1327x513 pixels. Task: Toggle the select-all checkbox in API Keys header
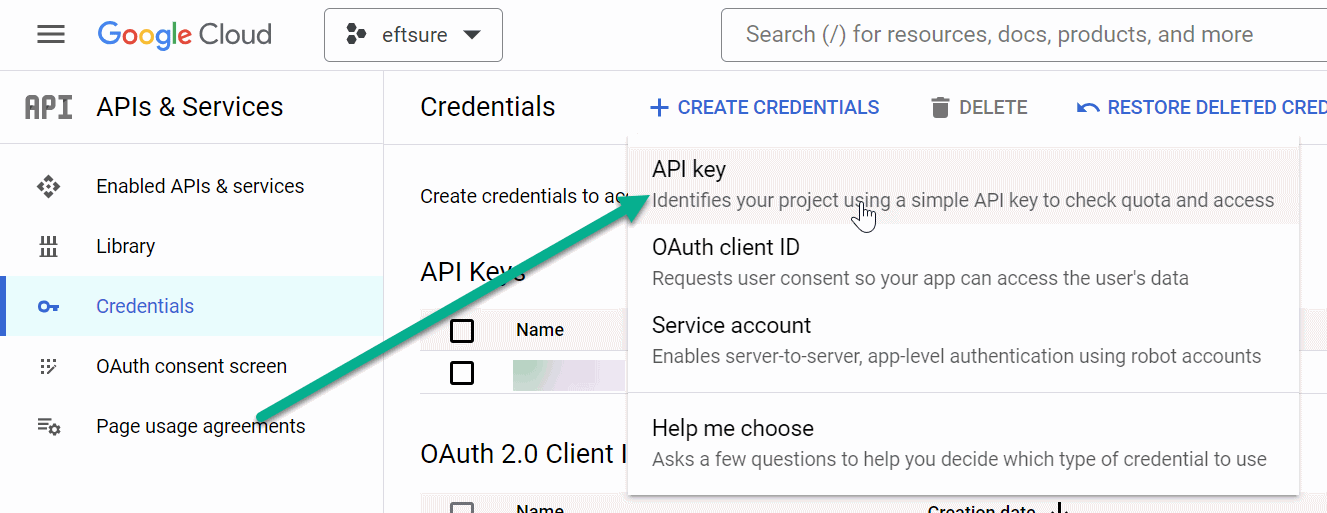pyautogui.click(x=462, y=330)
